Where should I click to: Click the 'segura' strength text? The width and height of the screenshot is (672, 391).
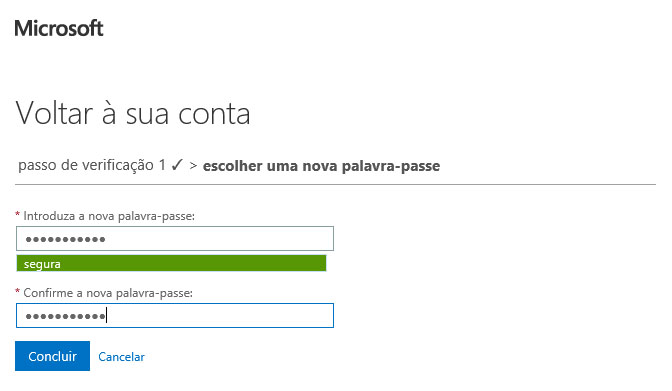click(x=42, y=264)
